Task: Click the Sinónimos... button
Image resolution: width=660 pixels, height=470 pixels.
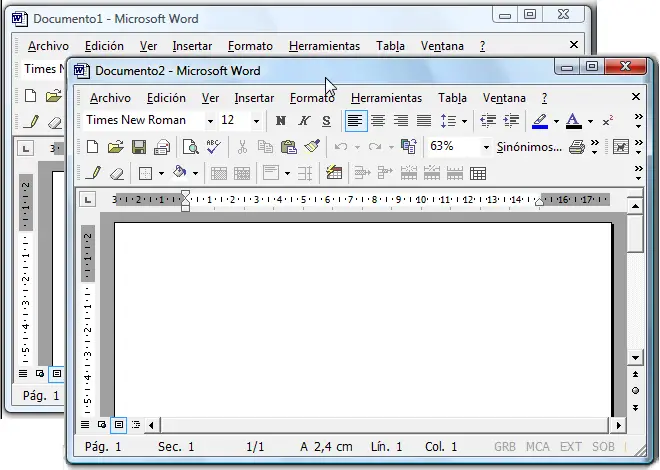Action: [529, 147]
